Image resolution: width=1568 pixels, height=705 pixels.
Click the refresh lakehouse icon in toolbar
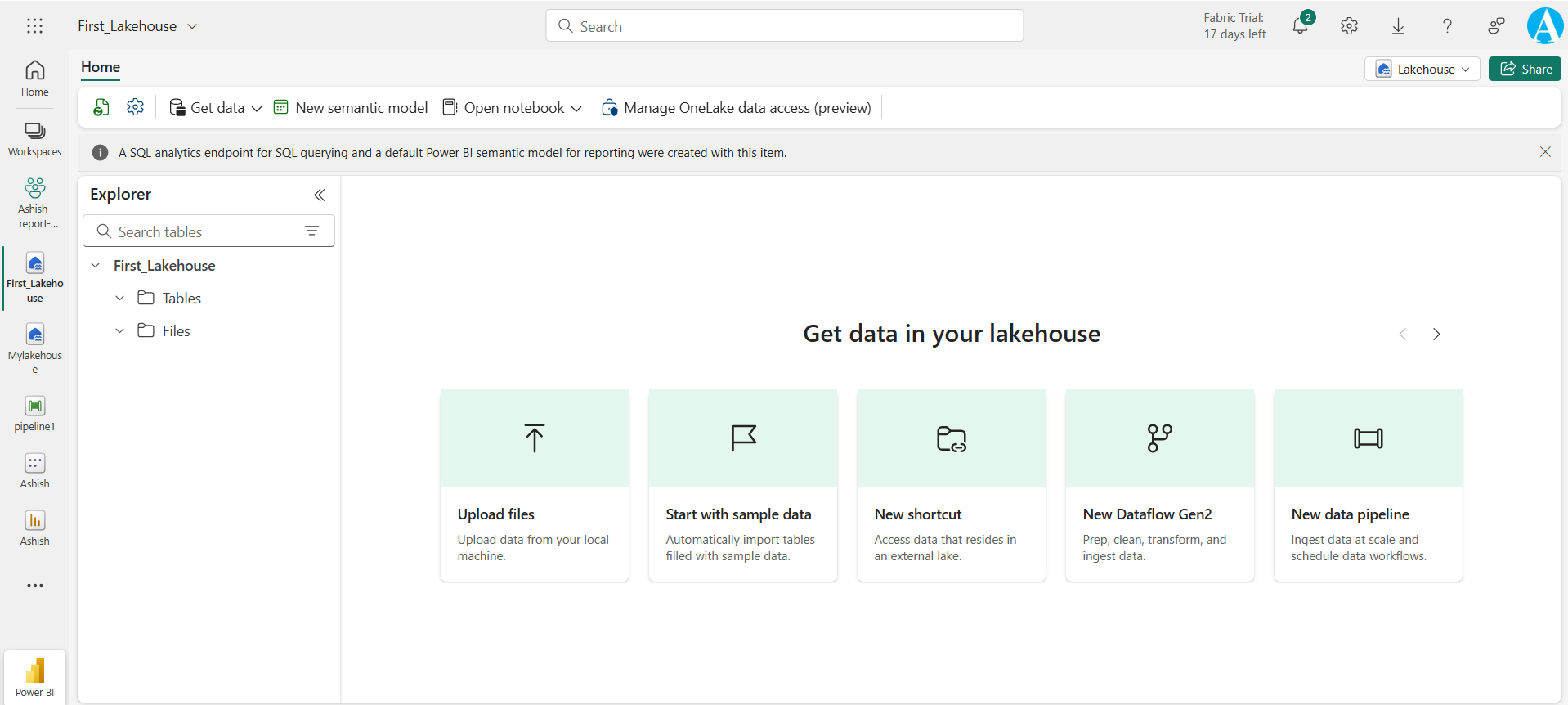coord(101,108)
